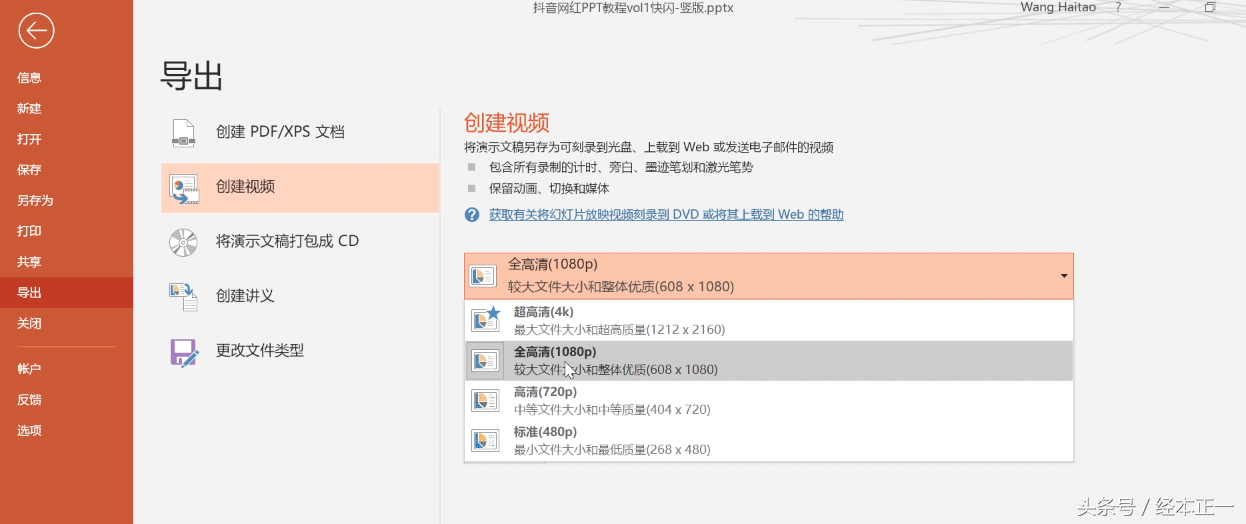Click the Create PDF/XPS document icon
The height and width of the screenshot is (524, 1246).
(x=183, y=133)
